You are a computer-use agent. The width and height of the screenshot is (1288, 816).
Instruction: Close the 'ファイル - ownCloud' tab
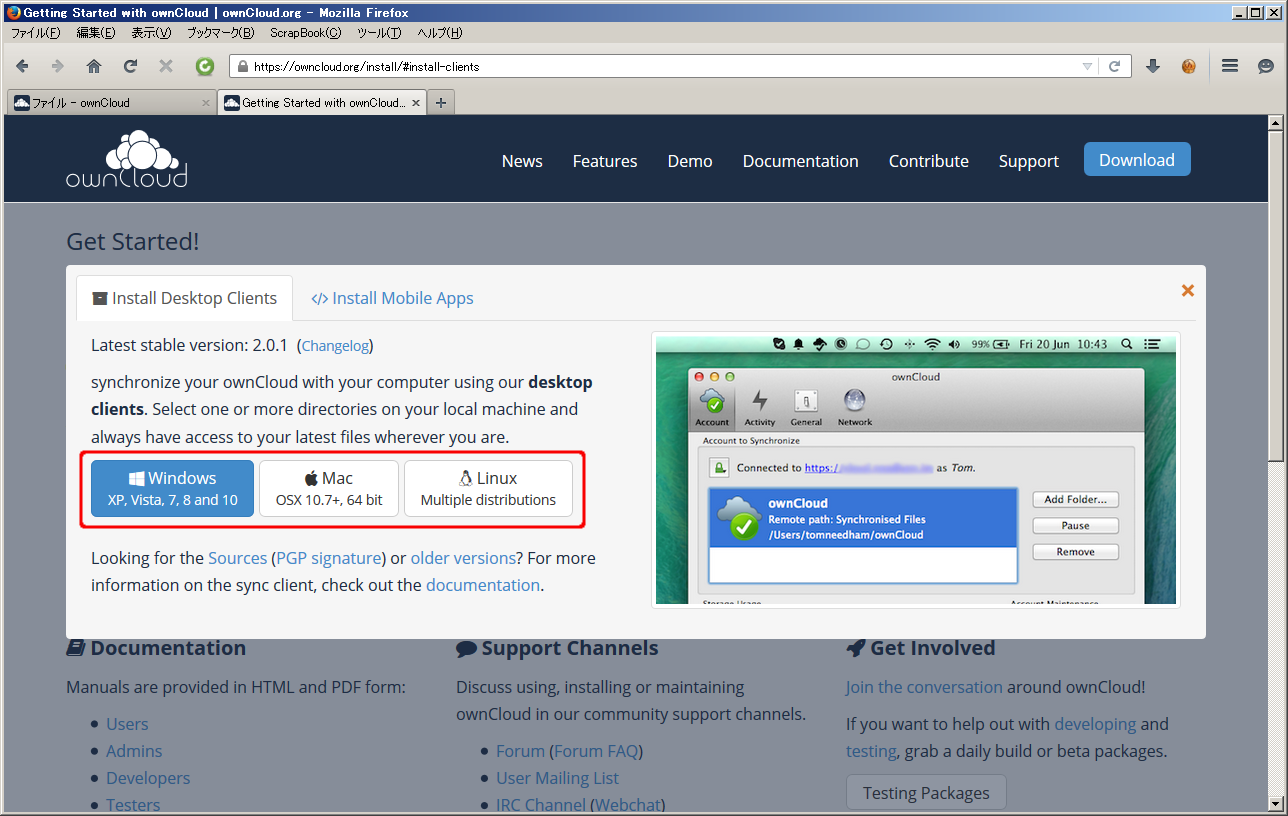[x=206, y=103]
